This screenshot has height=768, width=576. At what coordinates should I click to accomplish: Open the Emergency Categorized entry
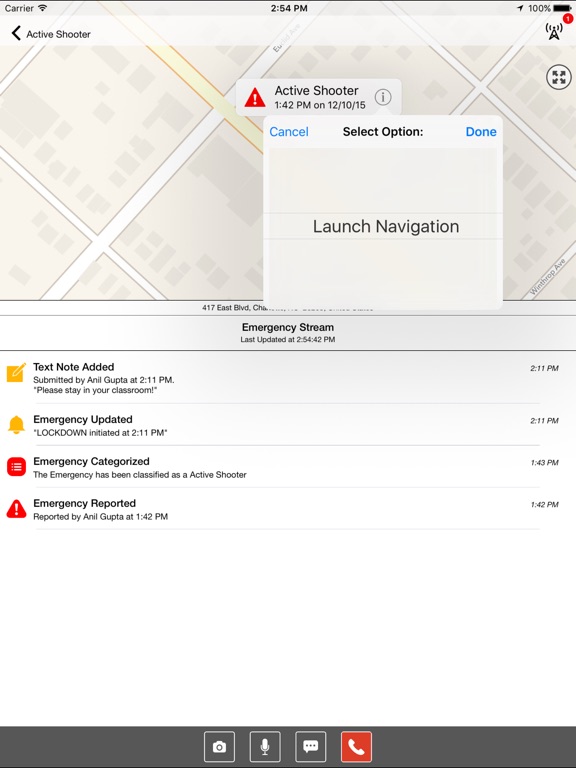click(288, 467)
